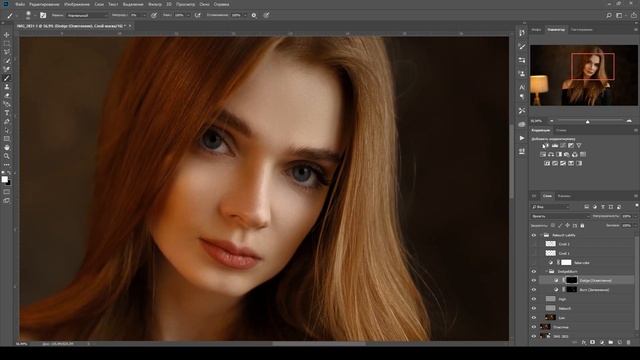
Task: Open the Actions play panel icon
Action: tap(522, 138)
